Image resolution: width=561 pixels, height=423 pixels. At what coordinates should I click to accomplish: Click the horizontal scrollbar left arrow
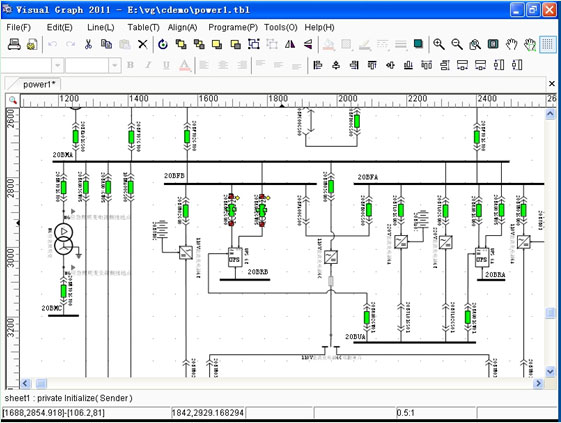click(x=25, y=384)
